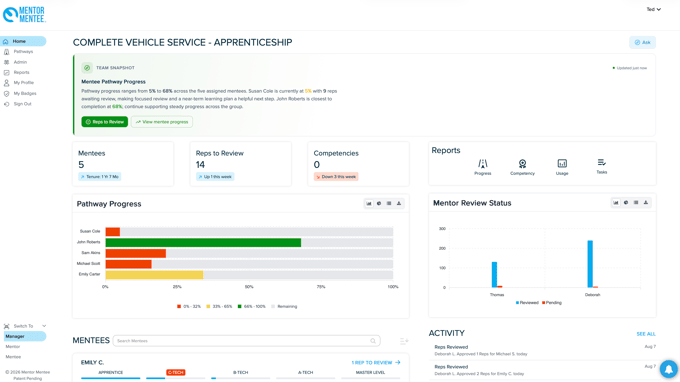Select the A-Tech level

[305, 372]
